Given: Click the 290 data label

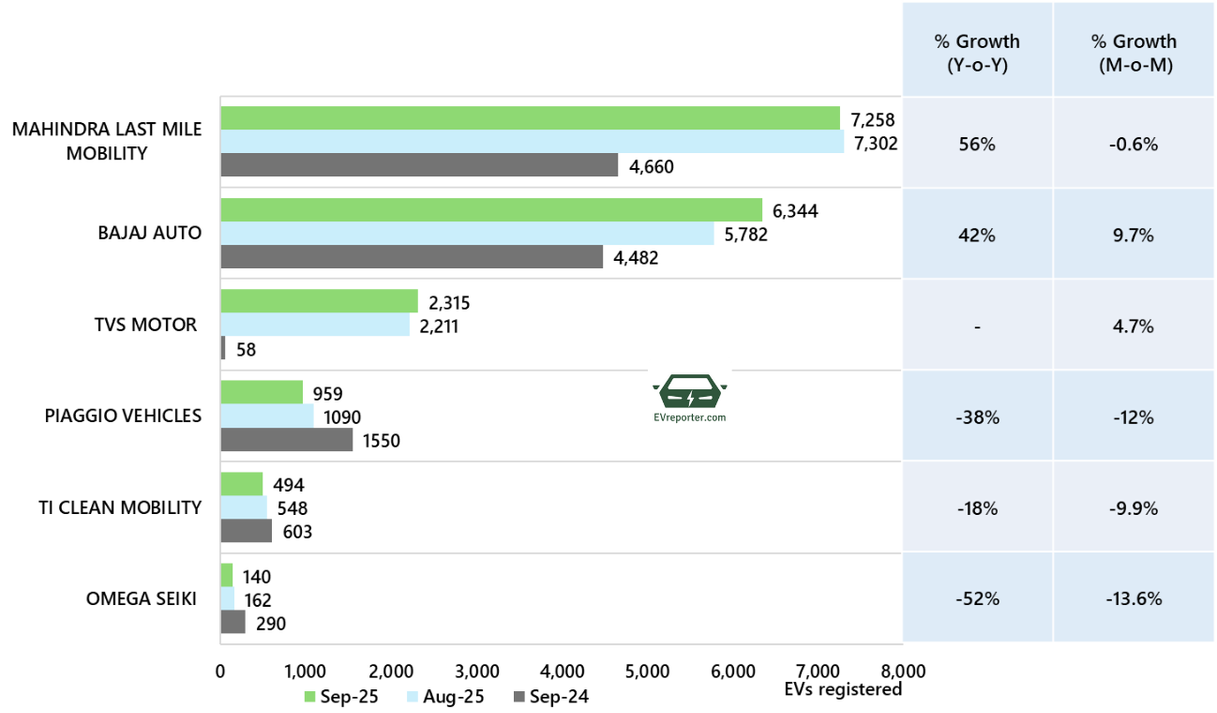Looking at the screenshot, I should [x=270, y=624].
